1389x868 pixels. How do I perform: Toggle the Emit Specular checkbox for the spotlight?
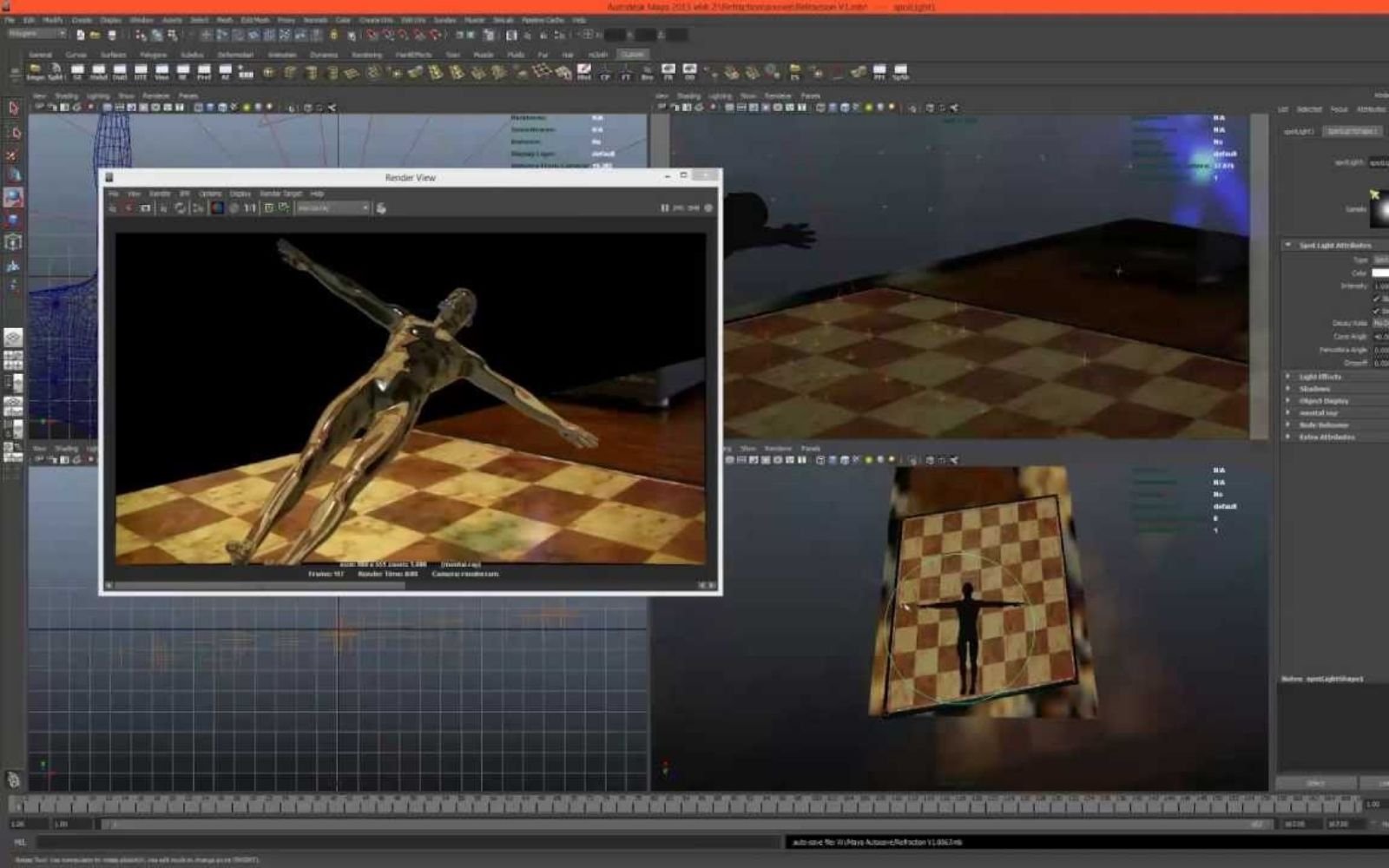click(x=1375, y=311)
